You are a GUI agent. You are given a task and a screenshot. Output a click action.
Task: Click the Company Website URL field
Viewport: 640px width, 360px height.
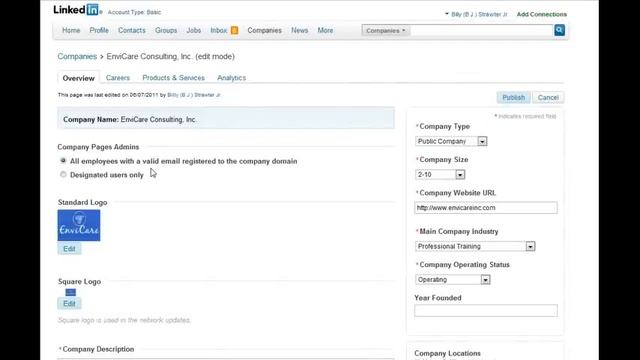[x=486, y=208]
